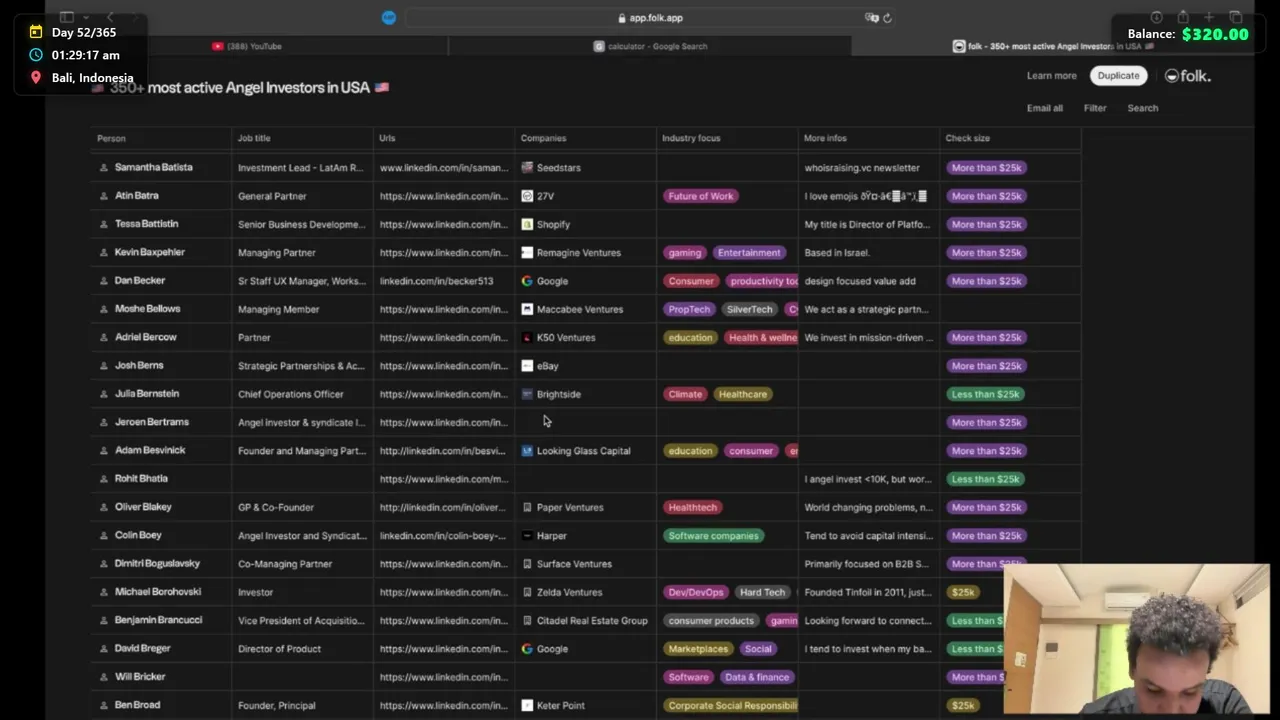This screenshot has height=720, width=1280.
Task: Open the linkedin.com/in/colin-boey URL
Action: 443,536
